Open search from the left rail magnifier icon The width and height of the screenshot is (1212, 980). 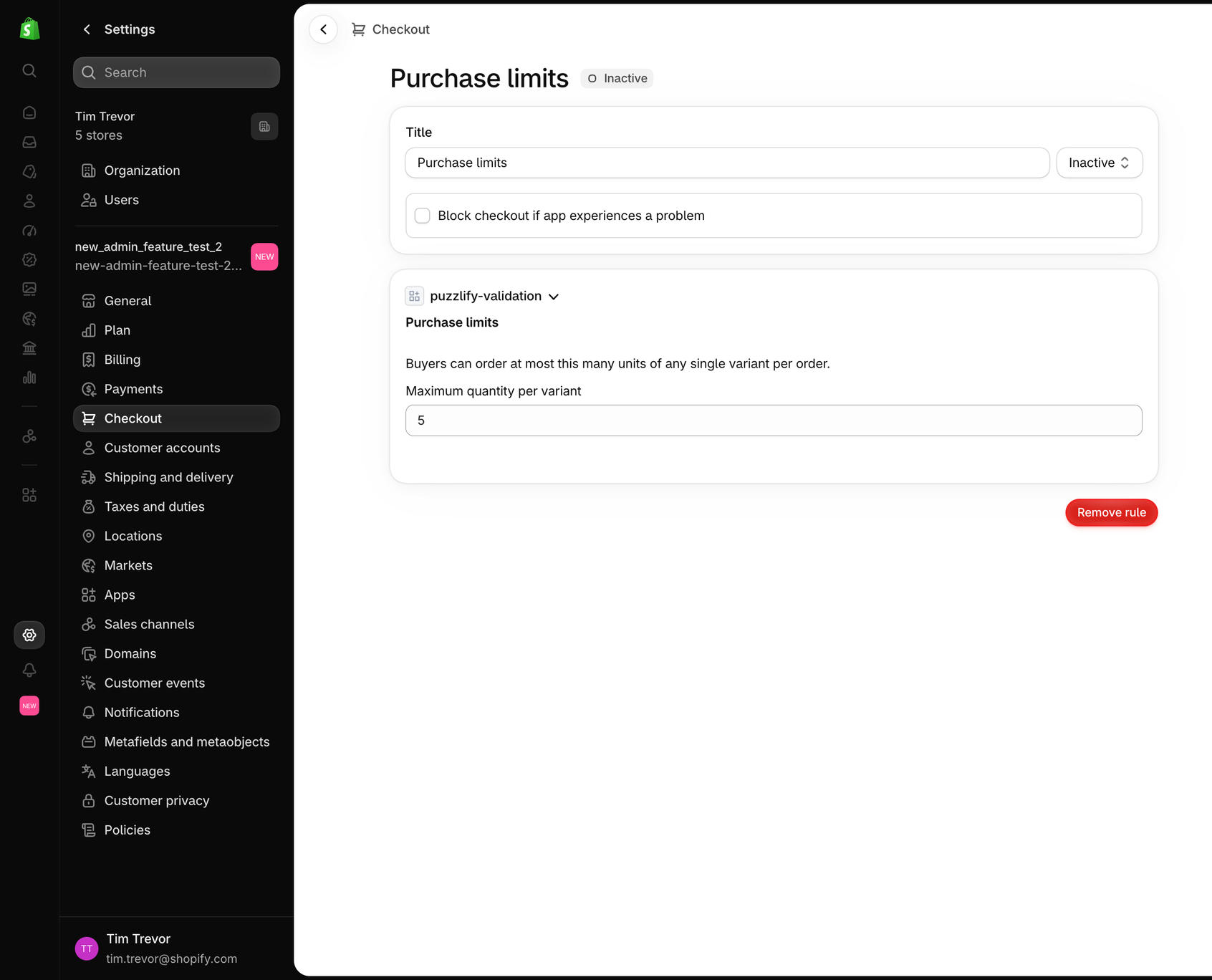(29, 70)
